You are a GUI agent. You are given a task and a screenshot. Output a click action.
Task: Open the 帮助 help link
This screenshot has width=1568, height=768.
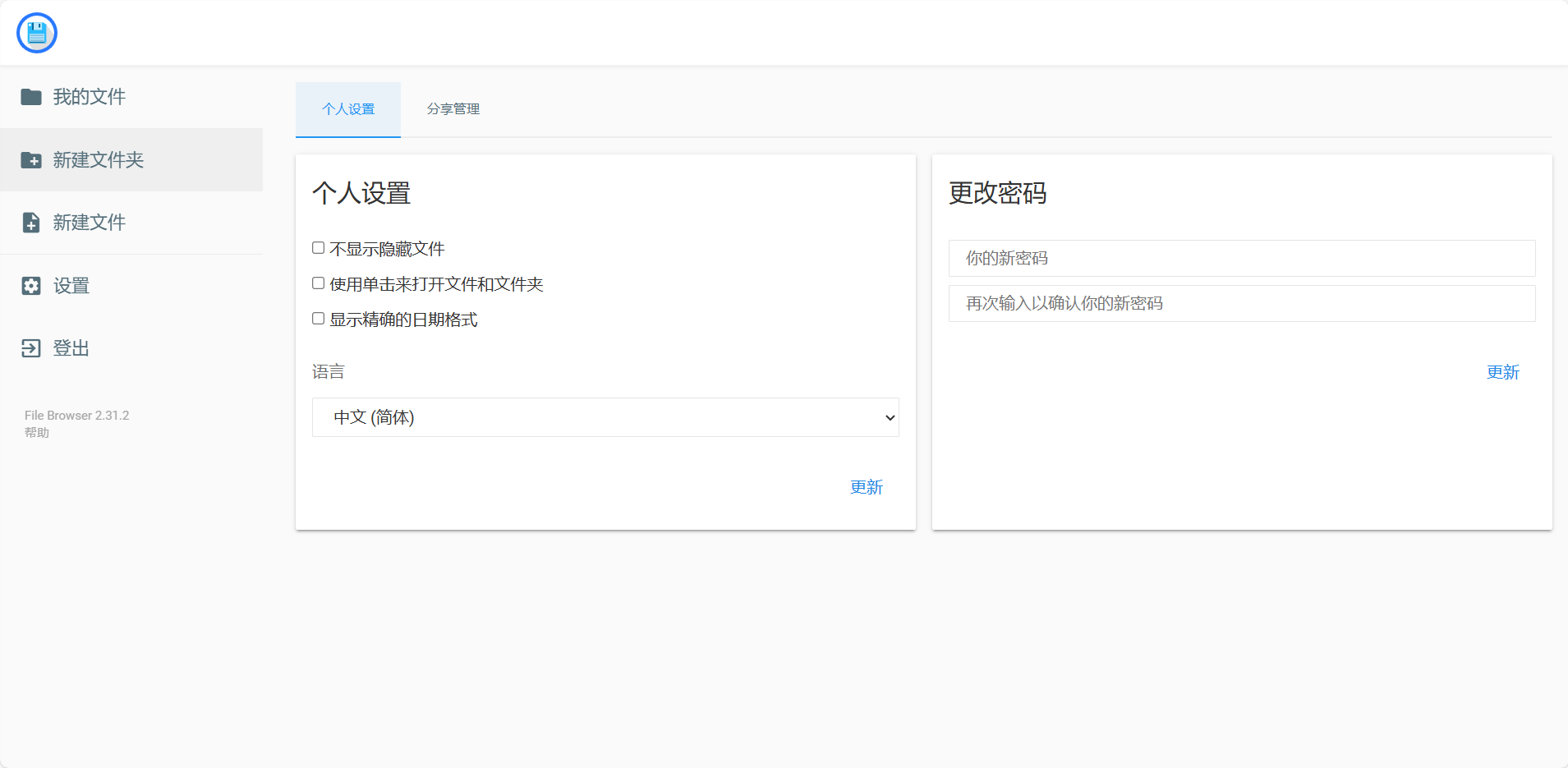click(x=36, y=432)
